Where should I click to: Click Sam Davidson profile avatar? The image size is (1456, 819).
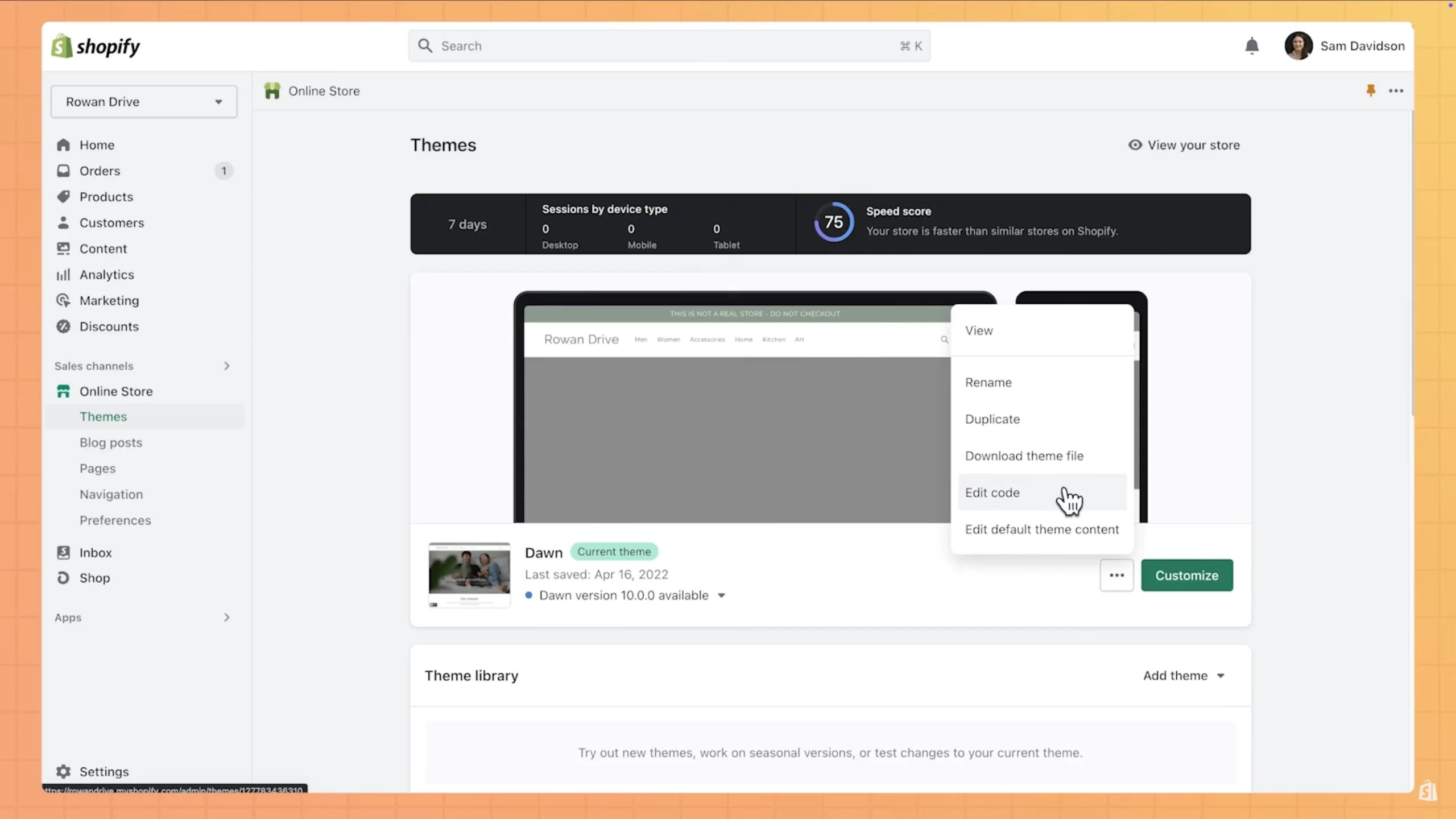tap(1298, 46)
